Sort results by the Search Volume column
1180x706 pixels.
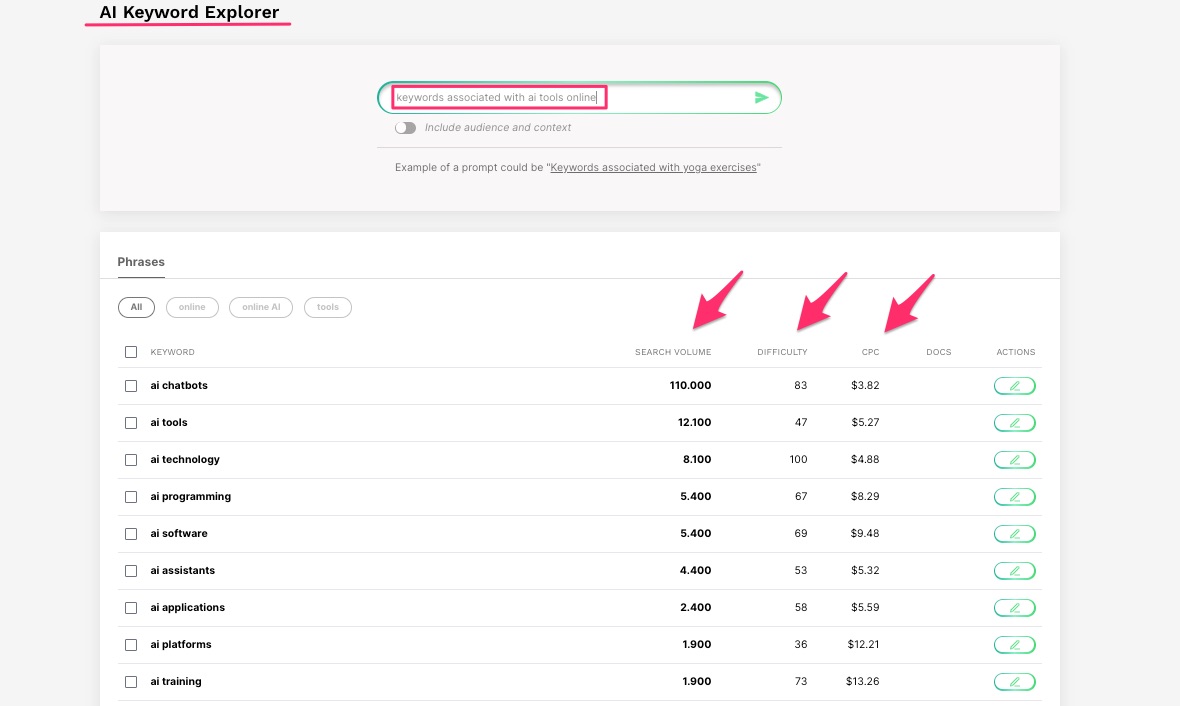tap(673, 352)
